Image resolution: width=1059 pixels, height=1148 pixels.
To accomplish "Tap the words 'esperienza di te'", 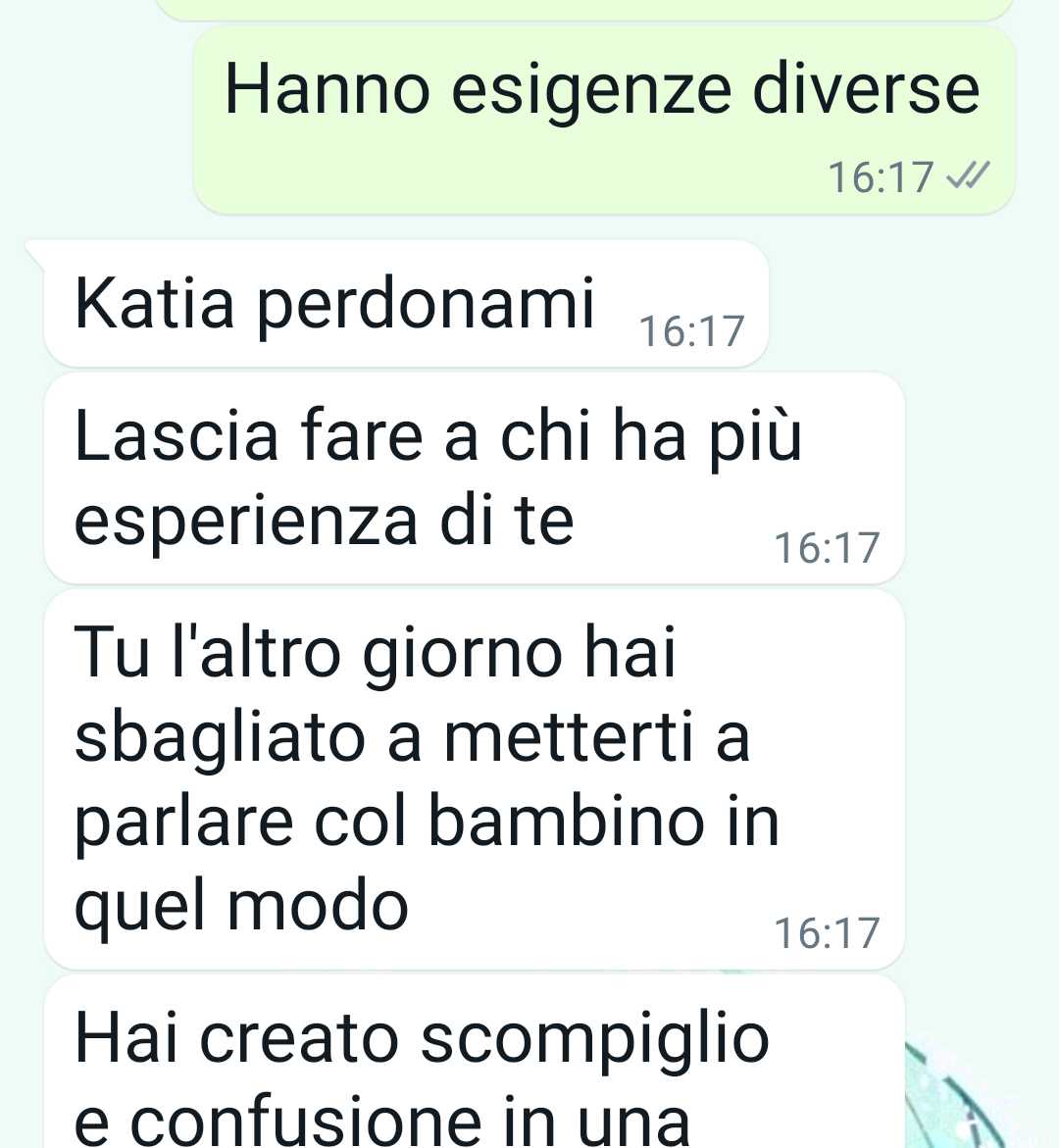I will coord(324,521).
